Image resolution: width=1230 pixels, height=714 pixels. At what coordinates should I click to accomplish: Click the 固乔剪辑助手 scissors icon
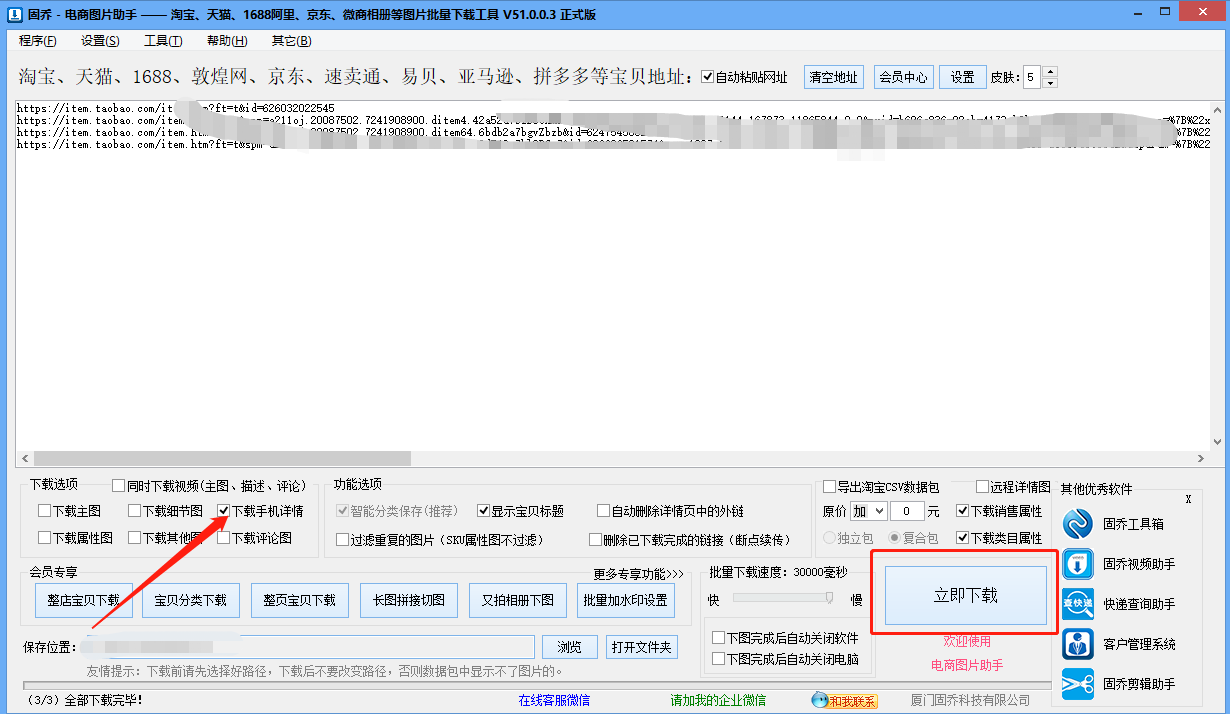click(1079, 684)
